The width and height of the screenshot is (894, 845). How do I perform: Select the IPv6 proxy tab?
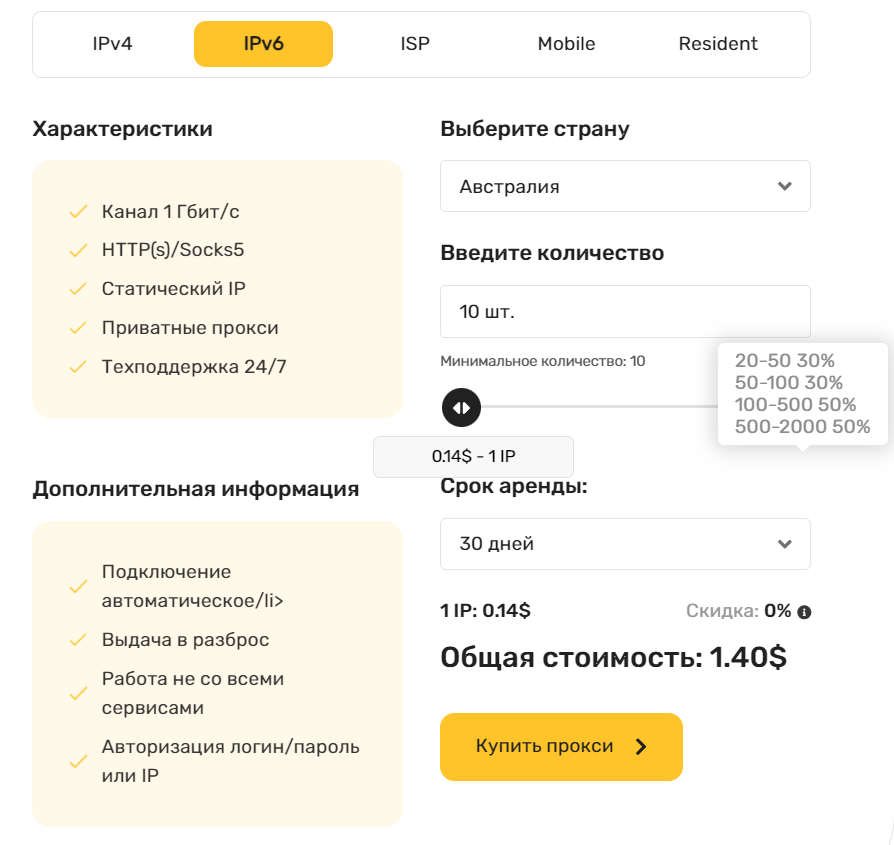pyautogui.click(x=263, y=44)
